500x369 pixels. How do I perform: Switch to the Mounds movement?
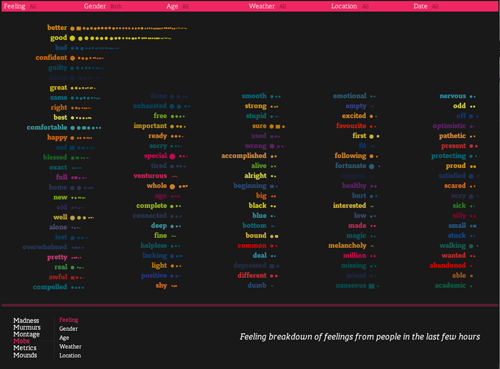pyautogui.click(x=25, y=355)
